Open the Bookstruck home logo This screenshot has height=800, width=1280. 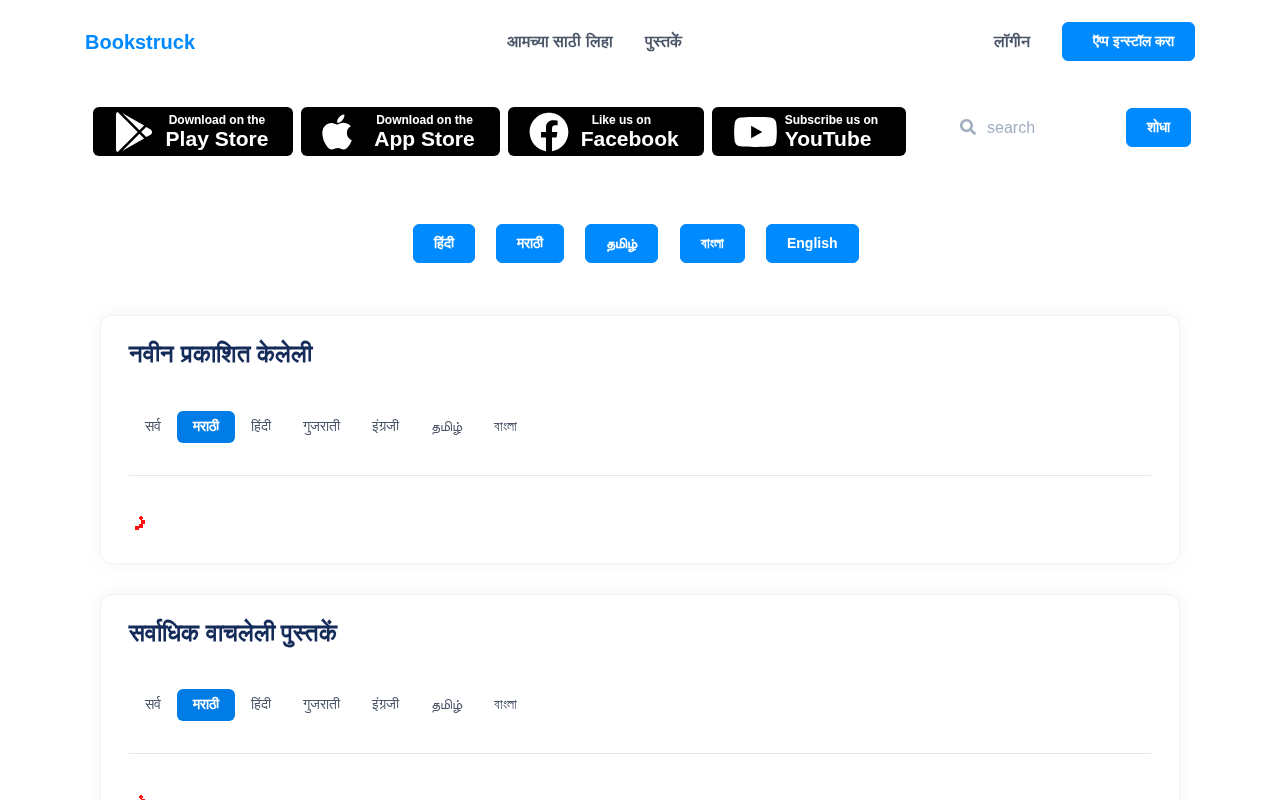coord(140,42)
